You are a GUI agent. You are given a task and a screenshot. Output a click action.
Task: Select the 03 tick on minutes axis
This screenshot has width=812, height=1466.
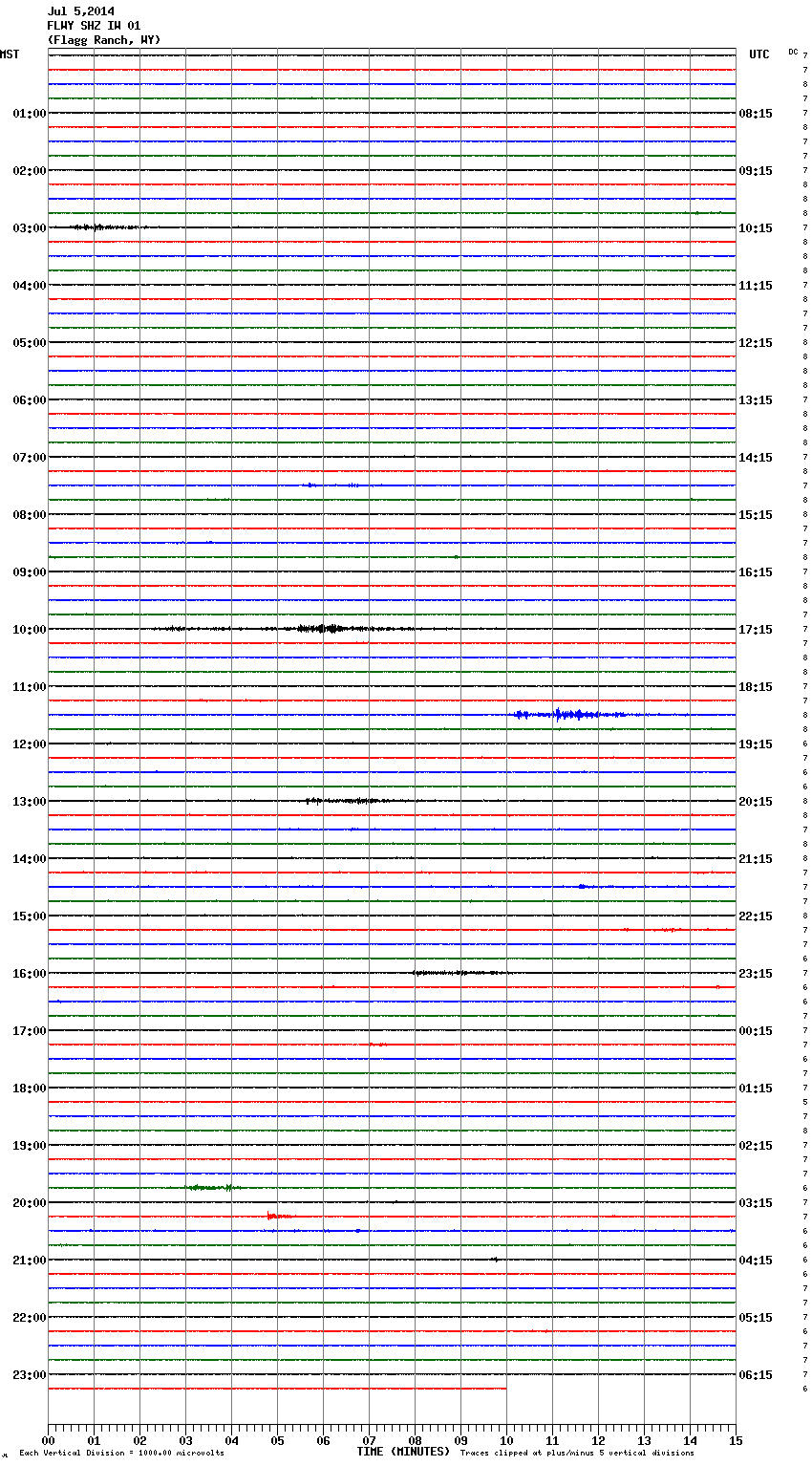coord(185,1440)
